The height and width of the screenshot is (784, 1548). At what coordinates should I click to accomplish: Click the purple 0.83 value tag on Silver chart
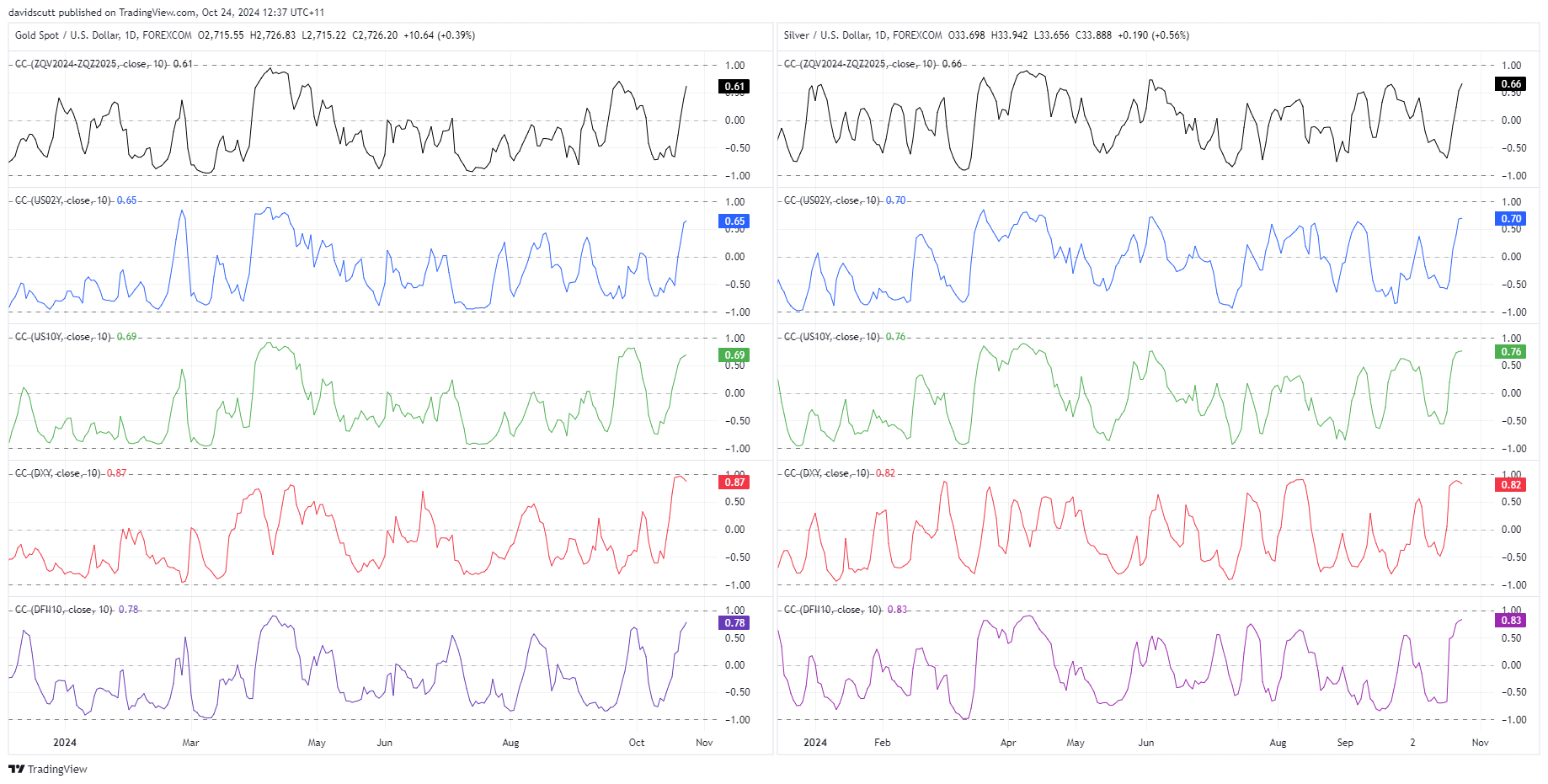pos(1511,621)
